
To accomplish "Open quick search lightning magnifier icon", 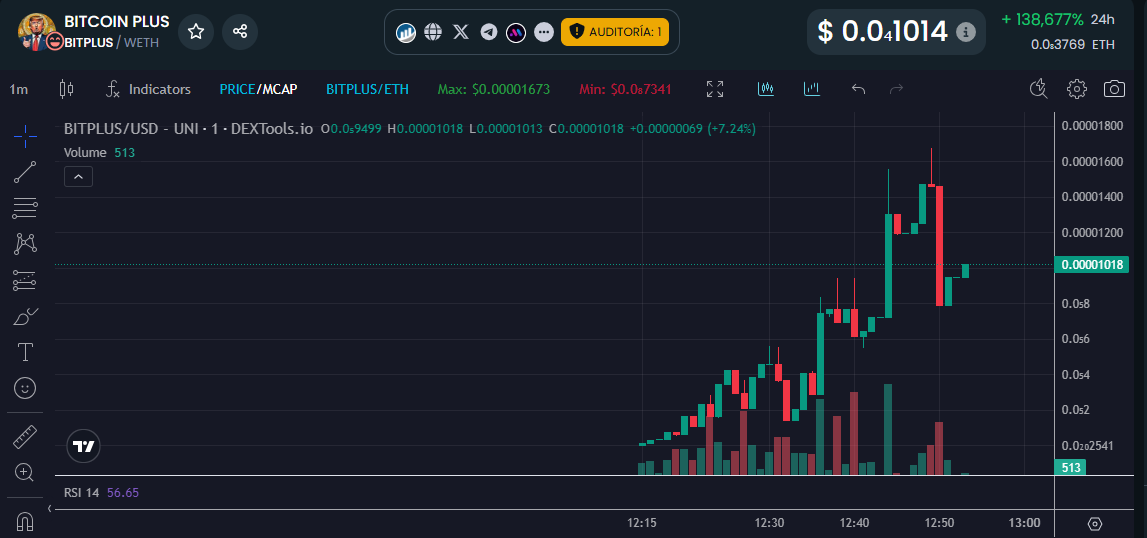I will click(1039, 89).
